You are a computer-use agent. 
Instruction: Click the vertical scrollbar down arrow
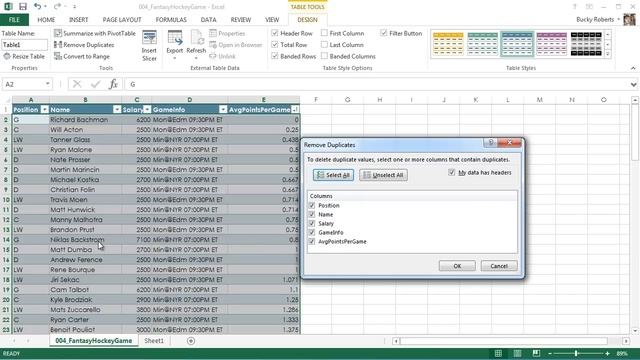coord(635,331)
